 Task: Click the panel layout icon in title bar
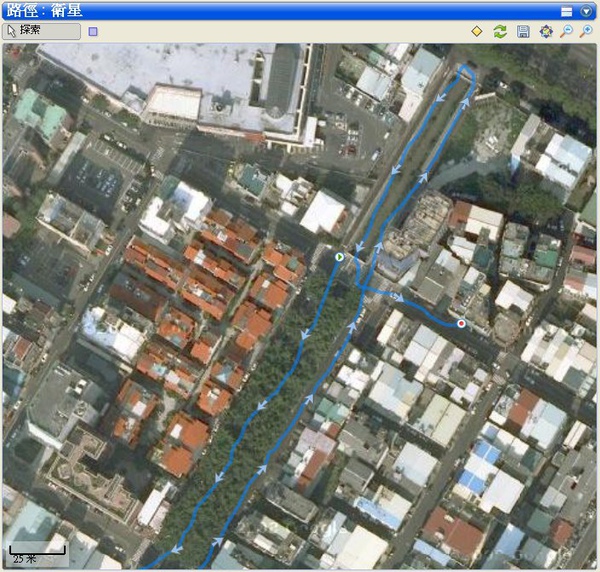pos(567,12)
